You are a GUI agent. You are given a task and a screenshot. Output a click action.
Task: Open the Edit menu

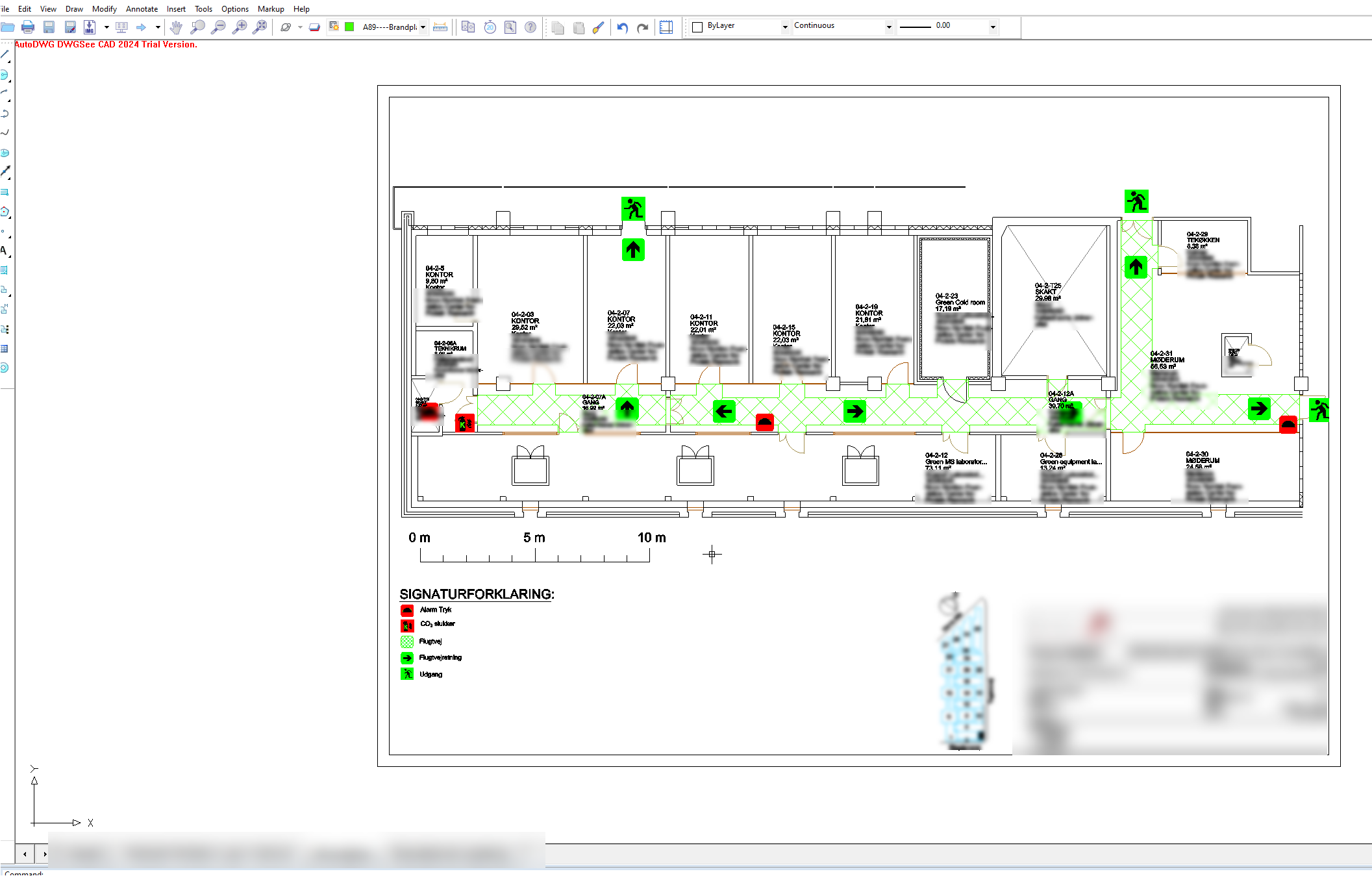click(25, 9)
